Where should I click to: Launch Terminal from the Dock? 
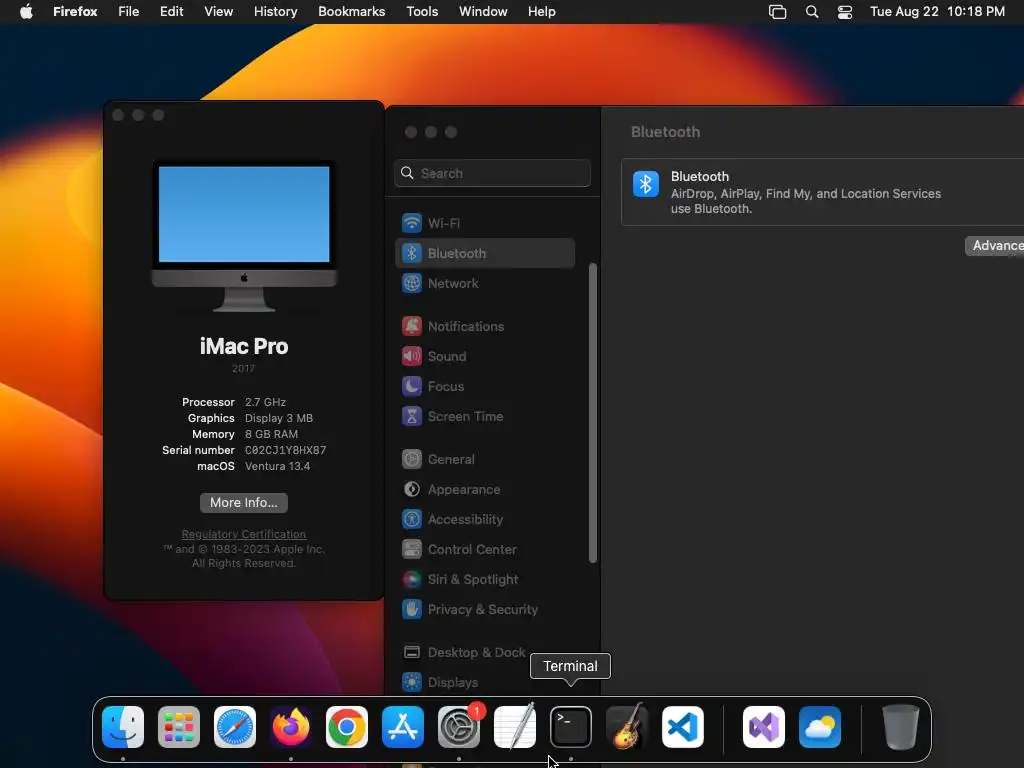click(571, 727)
